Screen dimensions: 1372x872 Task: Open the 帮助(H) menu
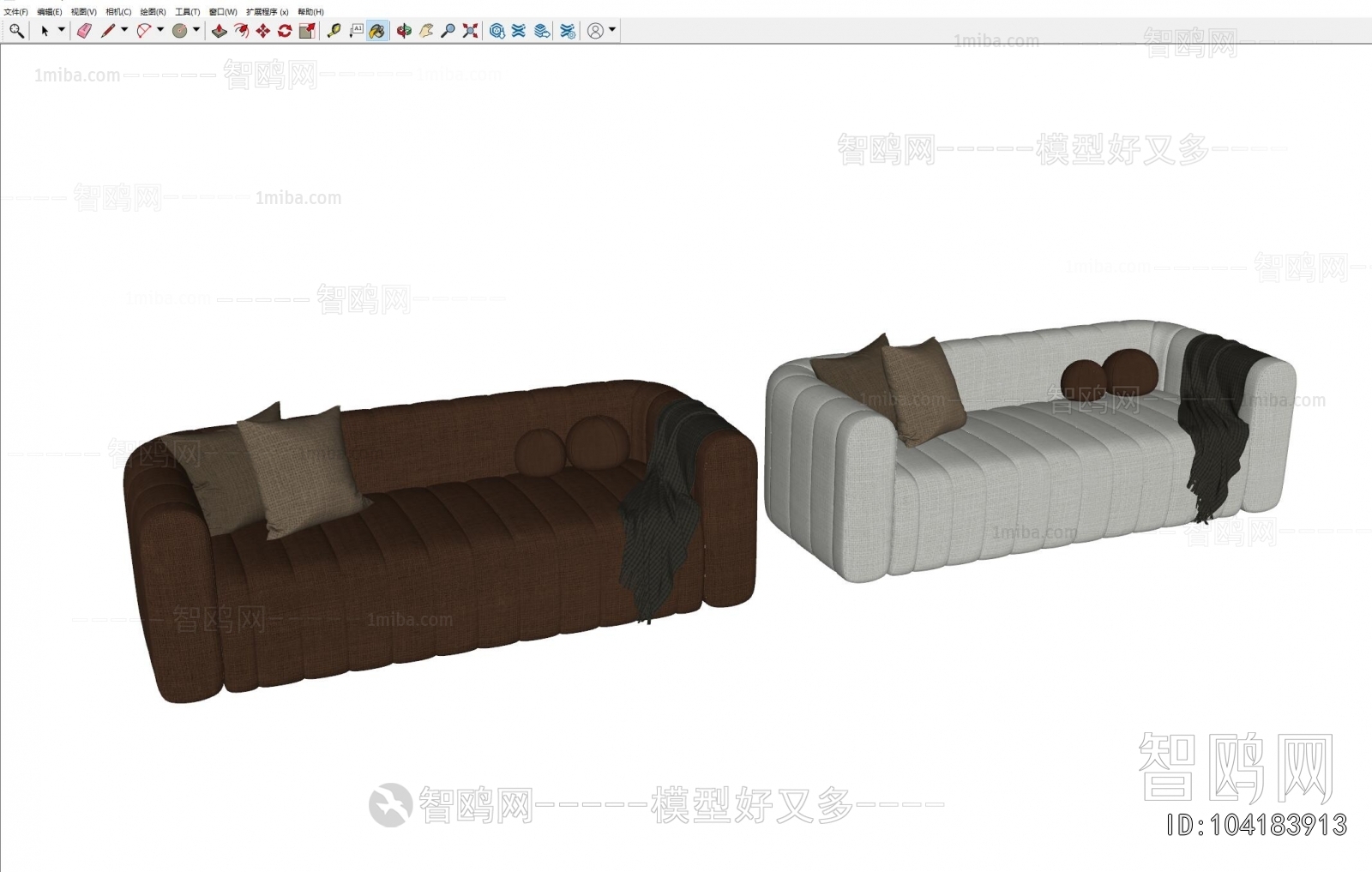(310, 12)
